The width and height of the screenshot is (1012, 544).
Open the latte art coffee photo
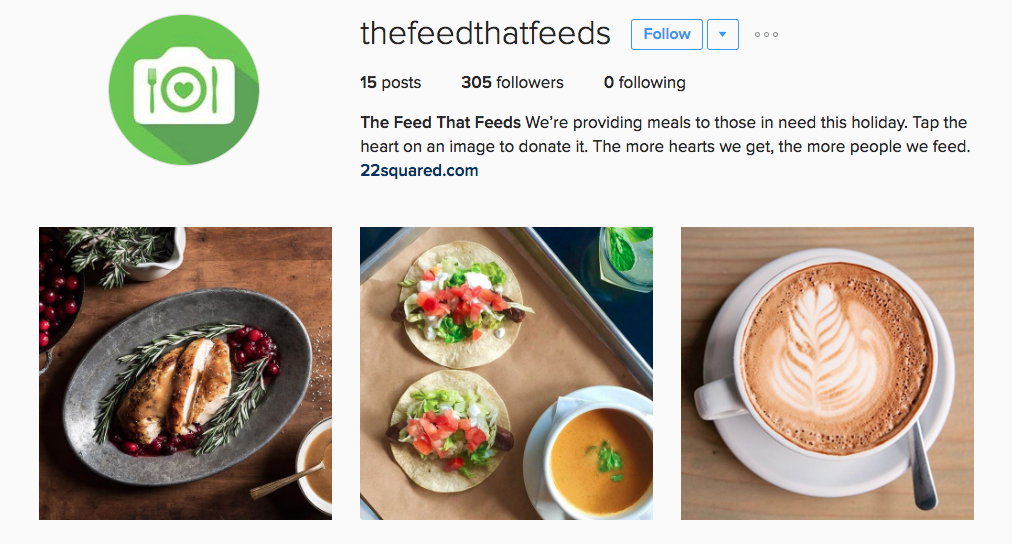pyautogui.click(x=827, y=373)
